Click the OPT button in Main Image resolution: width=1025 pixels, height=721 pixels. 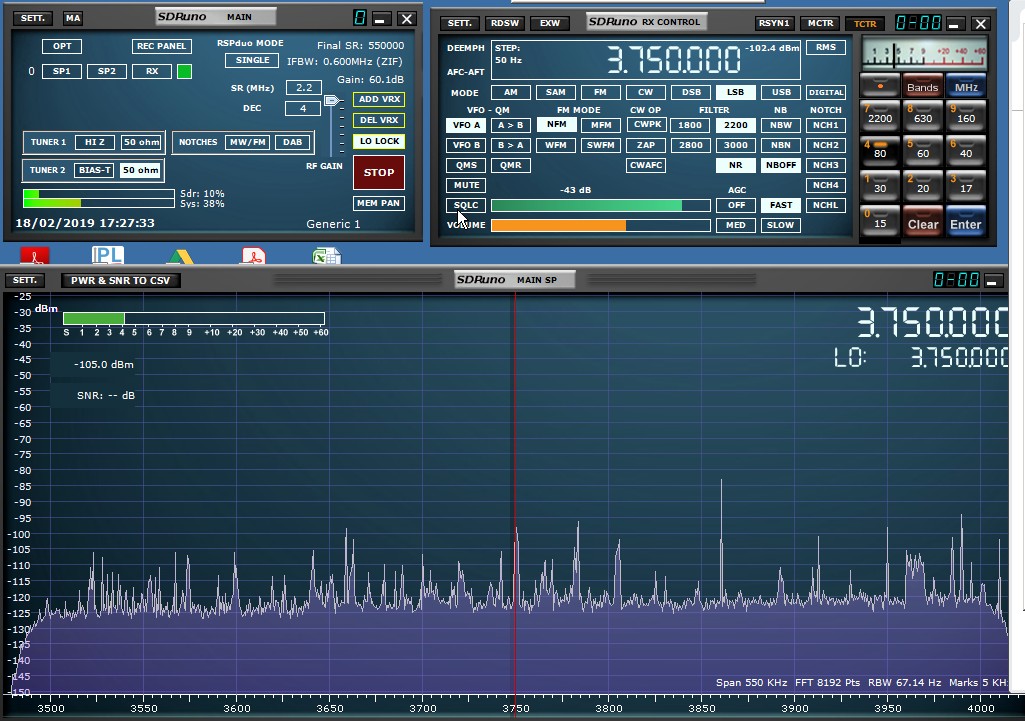pos(62,46)
